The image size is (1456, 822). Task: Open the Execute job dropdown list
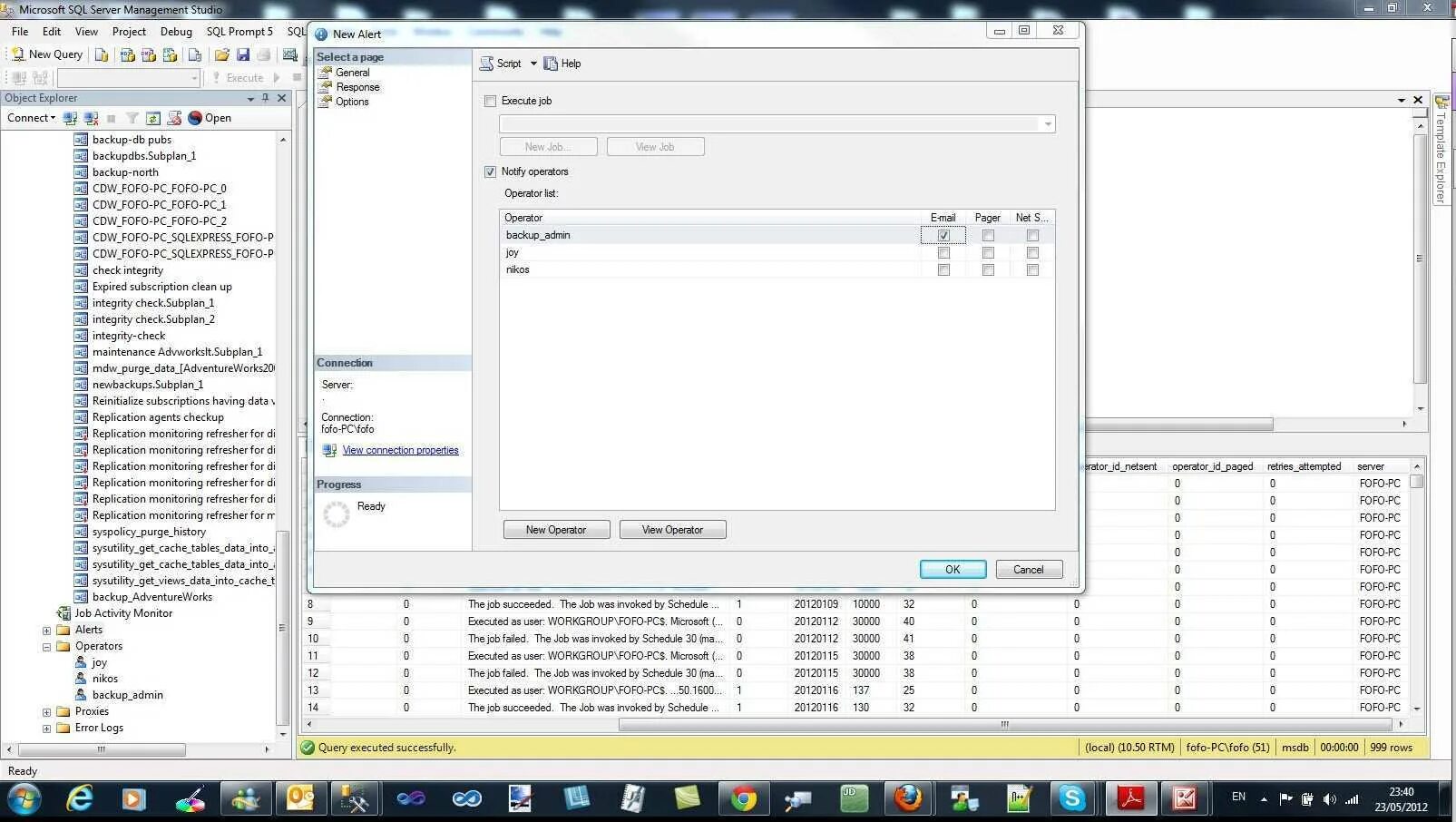(1048, 124)
